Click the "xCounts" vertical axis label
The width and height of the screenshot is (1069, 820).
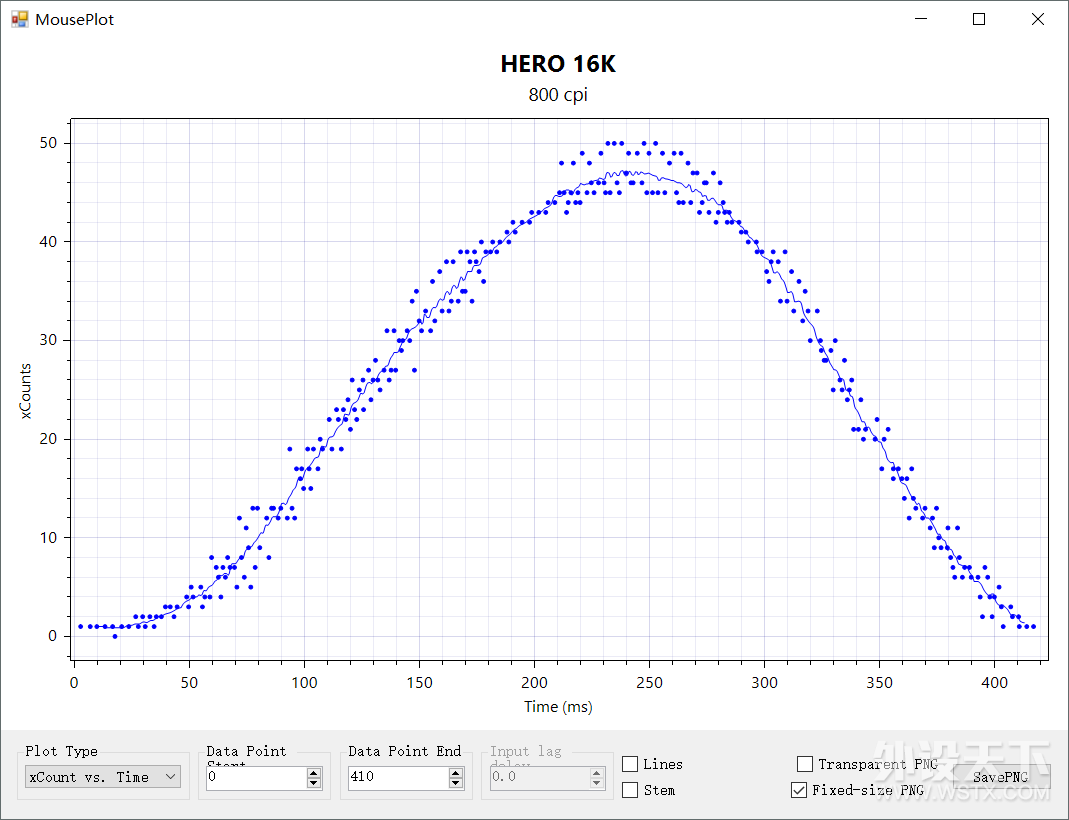point(25,391)
